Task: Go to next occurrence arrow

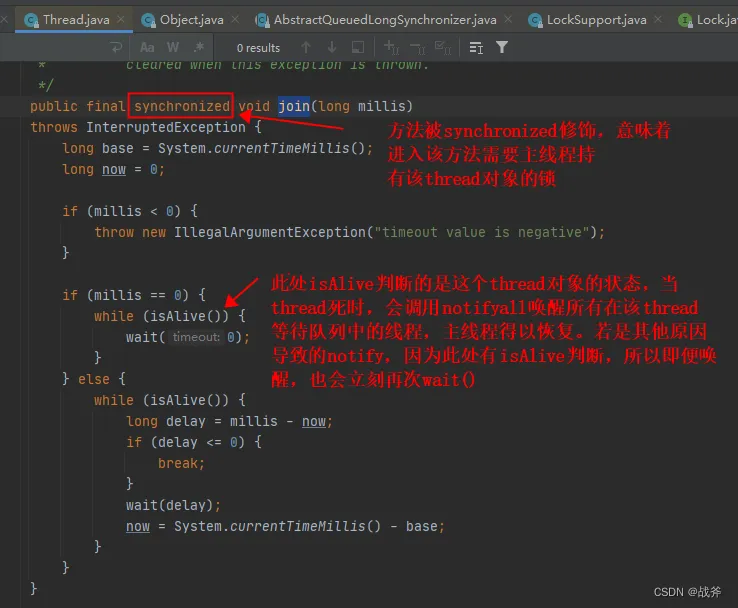Action: 332,47
